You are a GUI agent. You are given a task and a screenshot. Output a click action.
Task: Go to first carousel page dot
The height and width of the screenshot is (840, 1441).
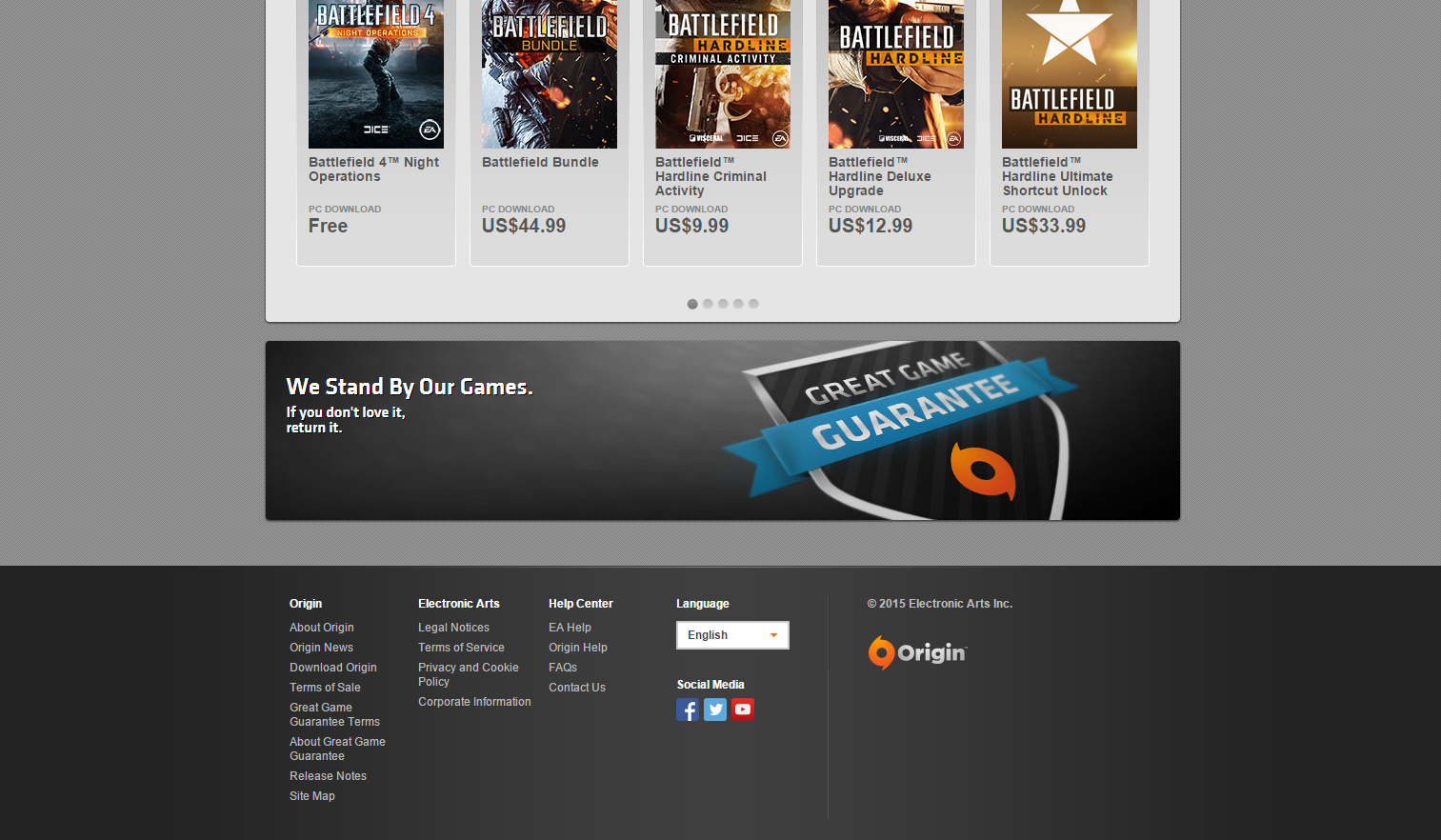click(x=692, y=304)
